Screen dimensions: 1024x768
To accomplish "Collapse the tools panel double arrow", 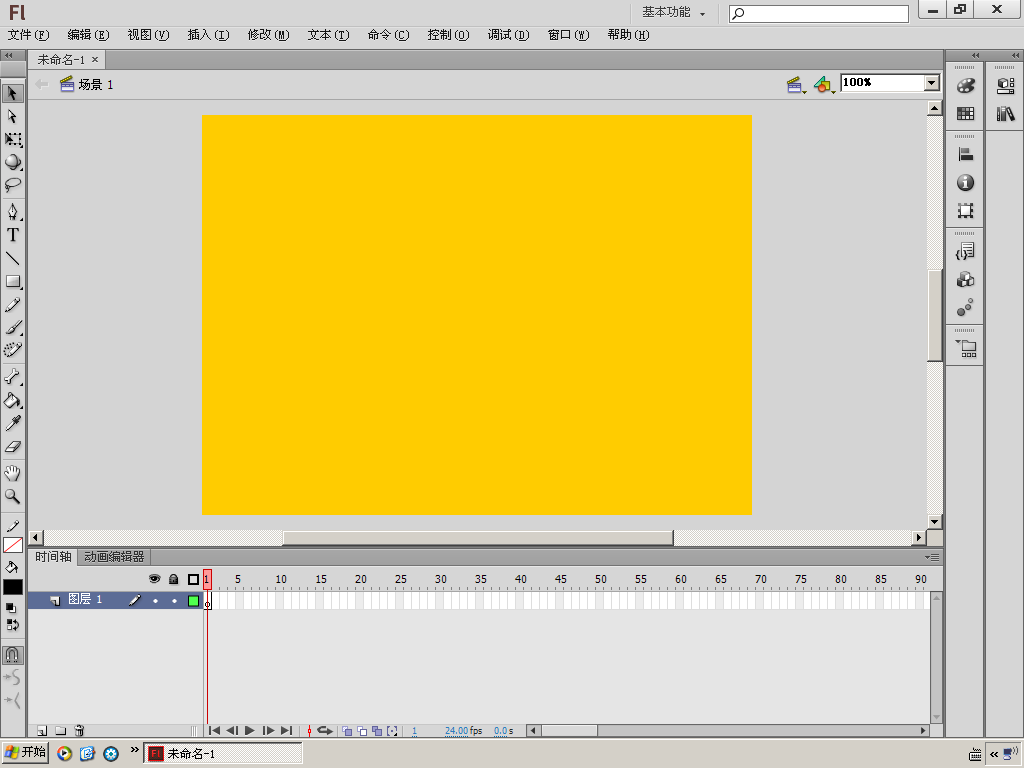I will tap(9, 56).
